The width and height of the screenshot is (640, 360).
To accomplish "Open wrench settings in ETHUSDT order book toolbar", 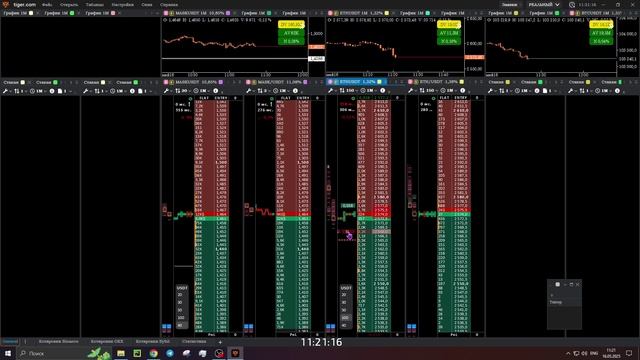I will (x=331, y=91).
